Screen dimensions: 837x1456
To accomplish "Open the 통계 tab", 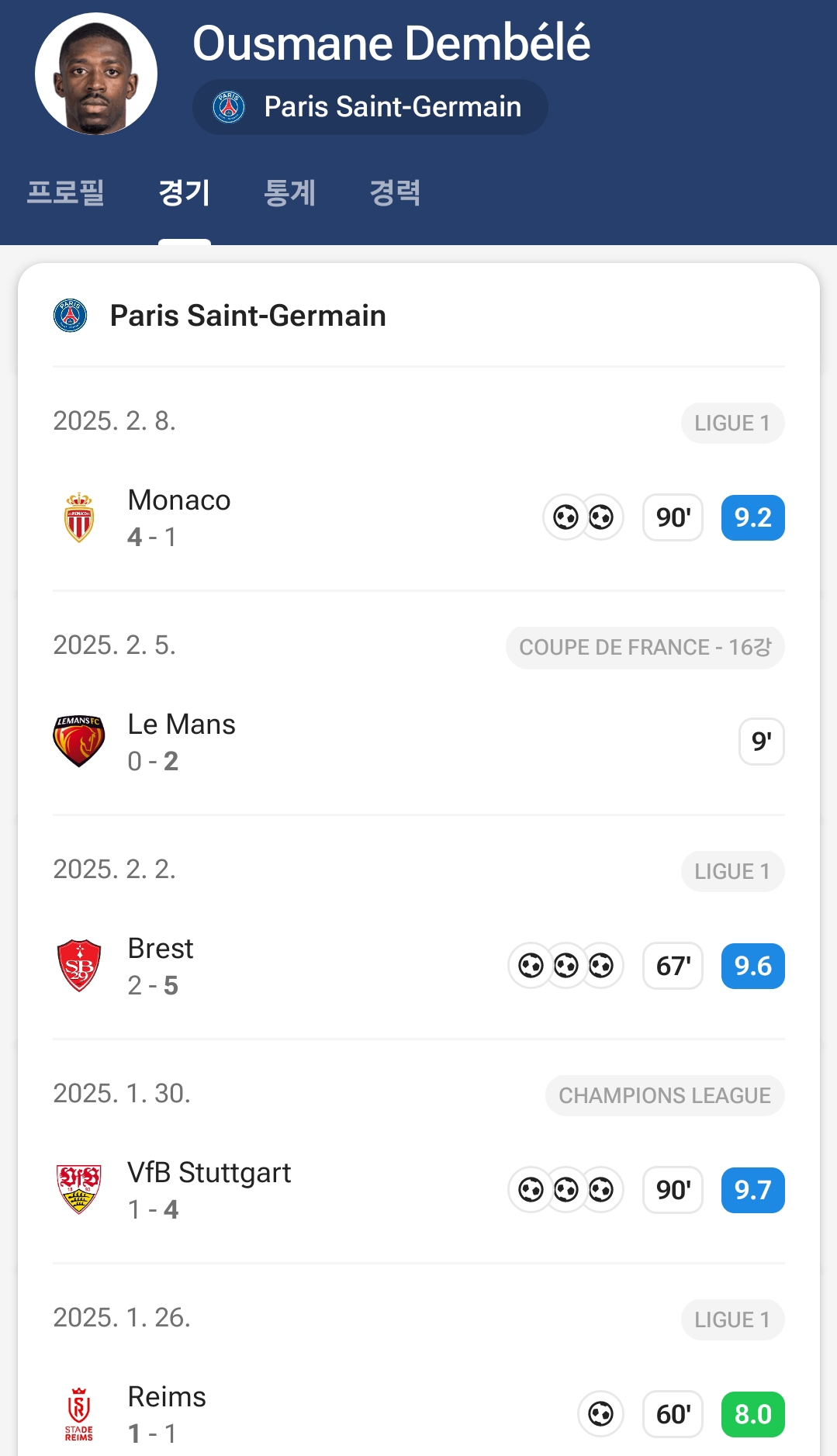I will 289,192.
